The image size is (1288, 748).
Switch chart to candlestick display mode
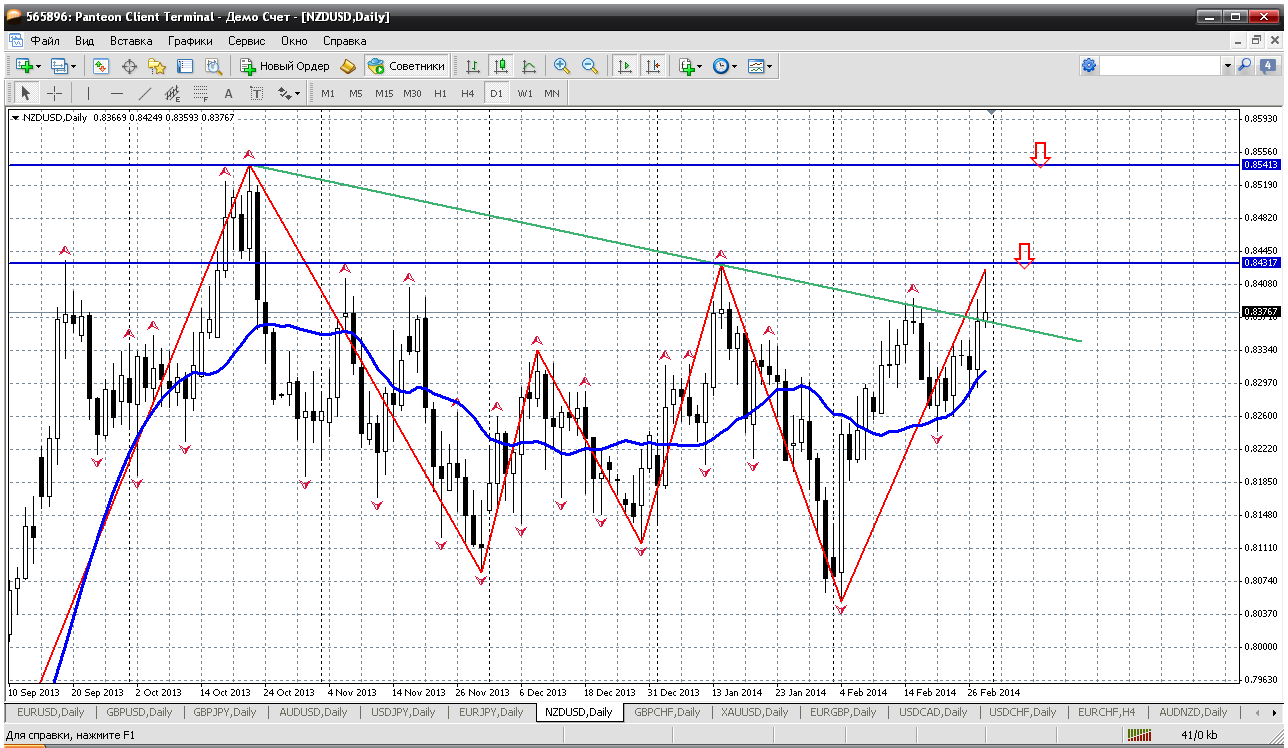coord(501,66)
